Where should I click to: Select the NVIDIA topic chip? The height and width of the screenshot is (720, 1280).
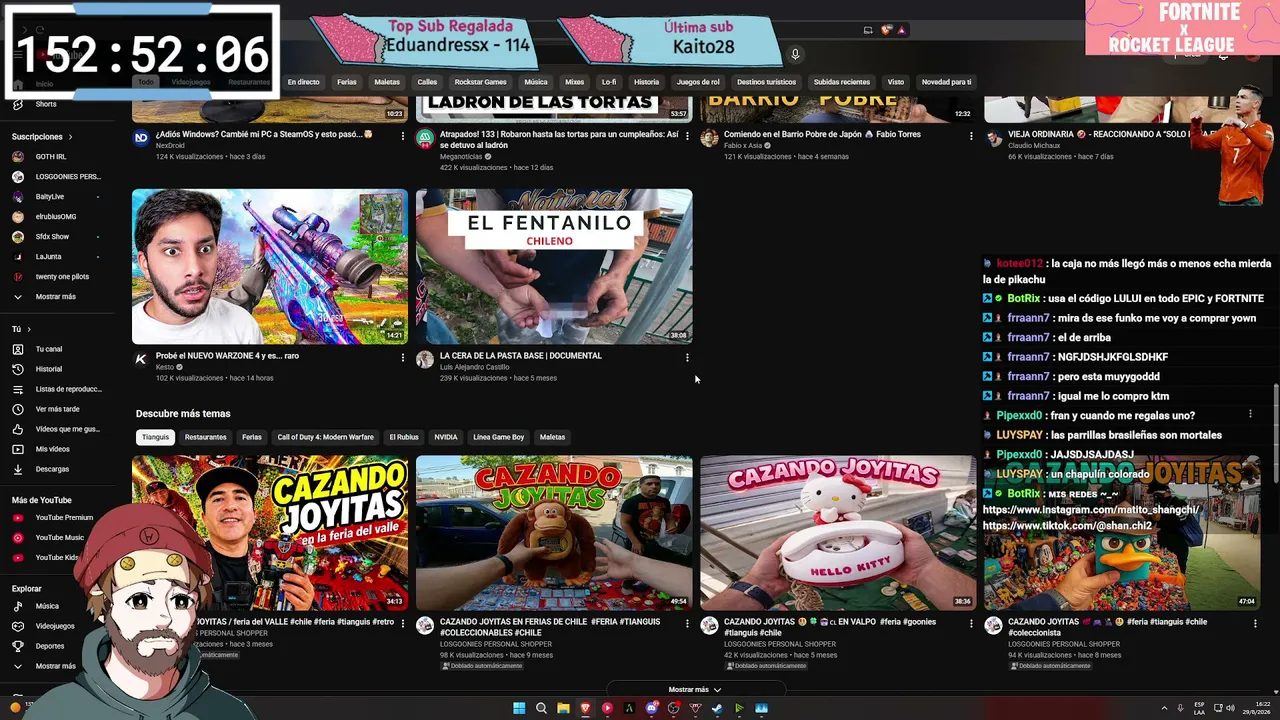click(445, 437)
